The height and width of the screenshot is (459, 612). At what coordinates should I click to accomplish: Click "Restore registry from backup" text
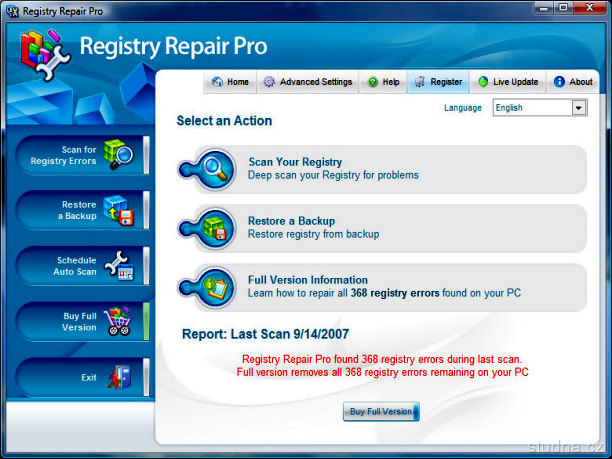(313, 234)
